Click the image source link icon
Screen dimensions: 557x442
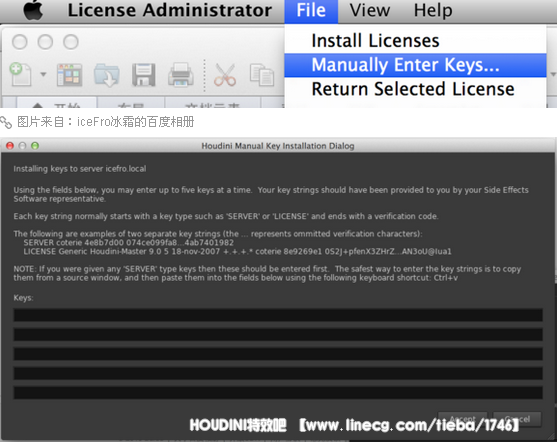pyautogui.click(x=6, y=122)
